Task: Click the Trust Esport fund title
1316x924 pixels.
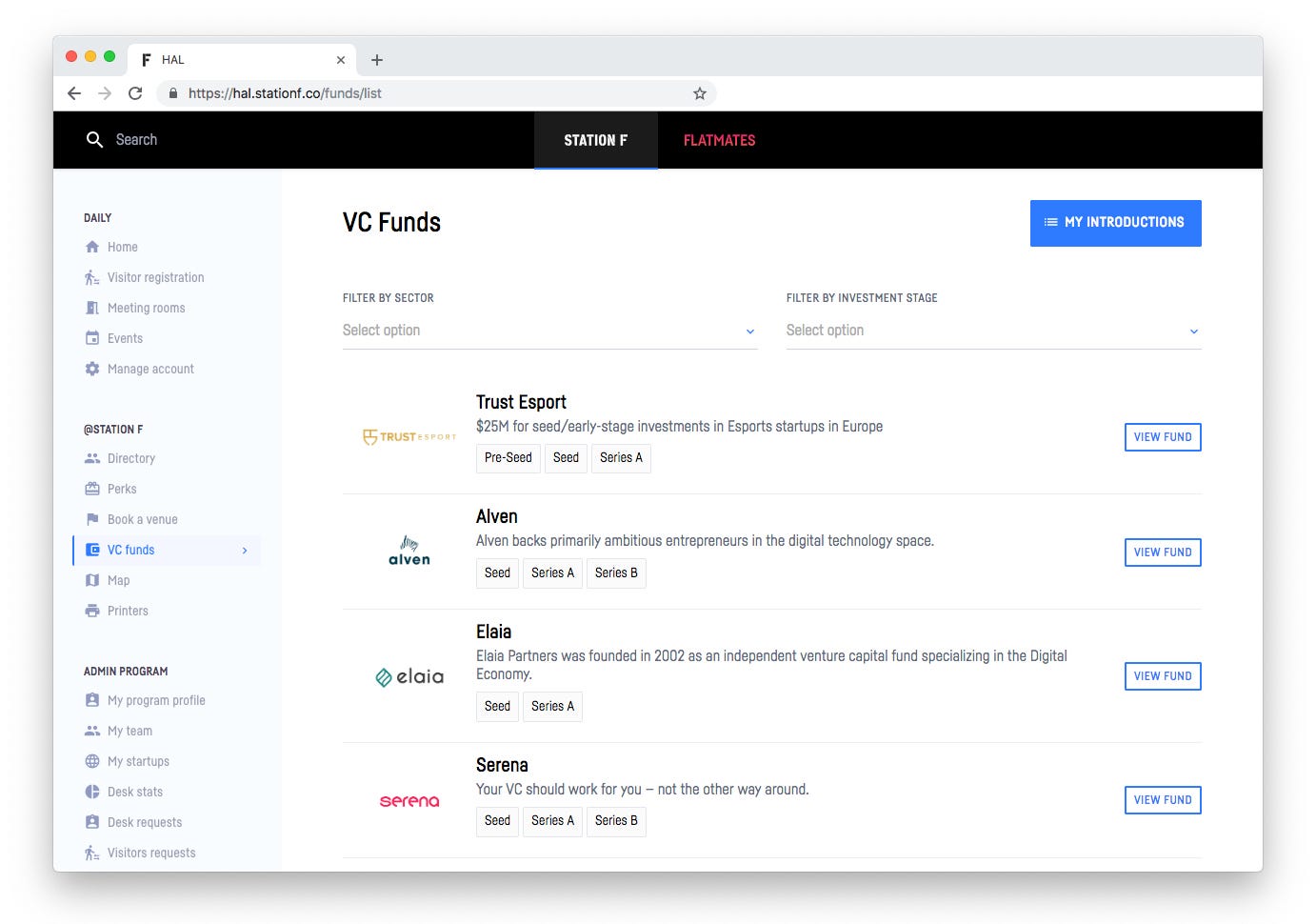Action: [521, 402]
